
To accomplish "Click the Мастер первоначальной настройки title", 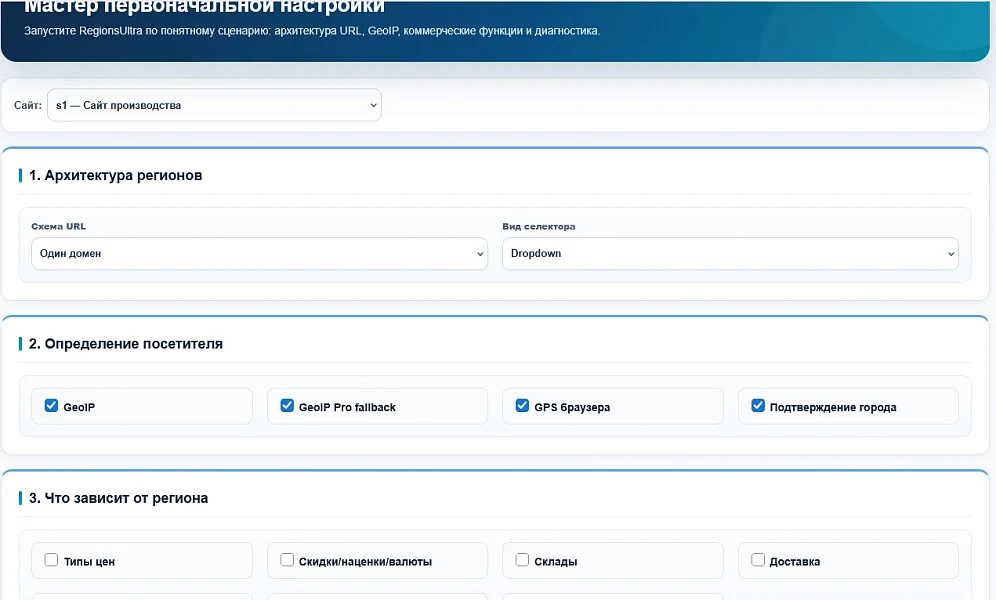I will pos(205,6).
